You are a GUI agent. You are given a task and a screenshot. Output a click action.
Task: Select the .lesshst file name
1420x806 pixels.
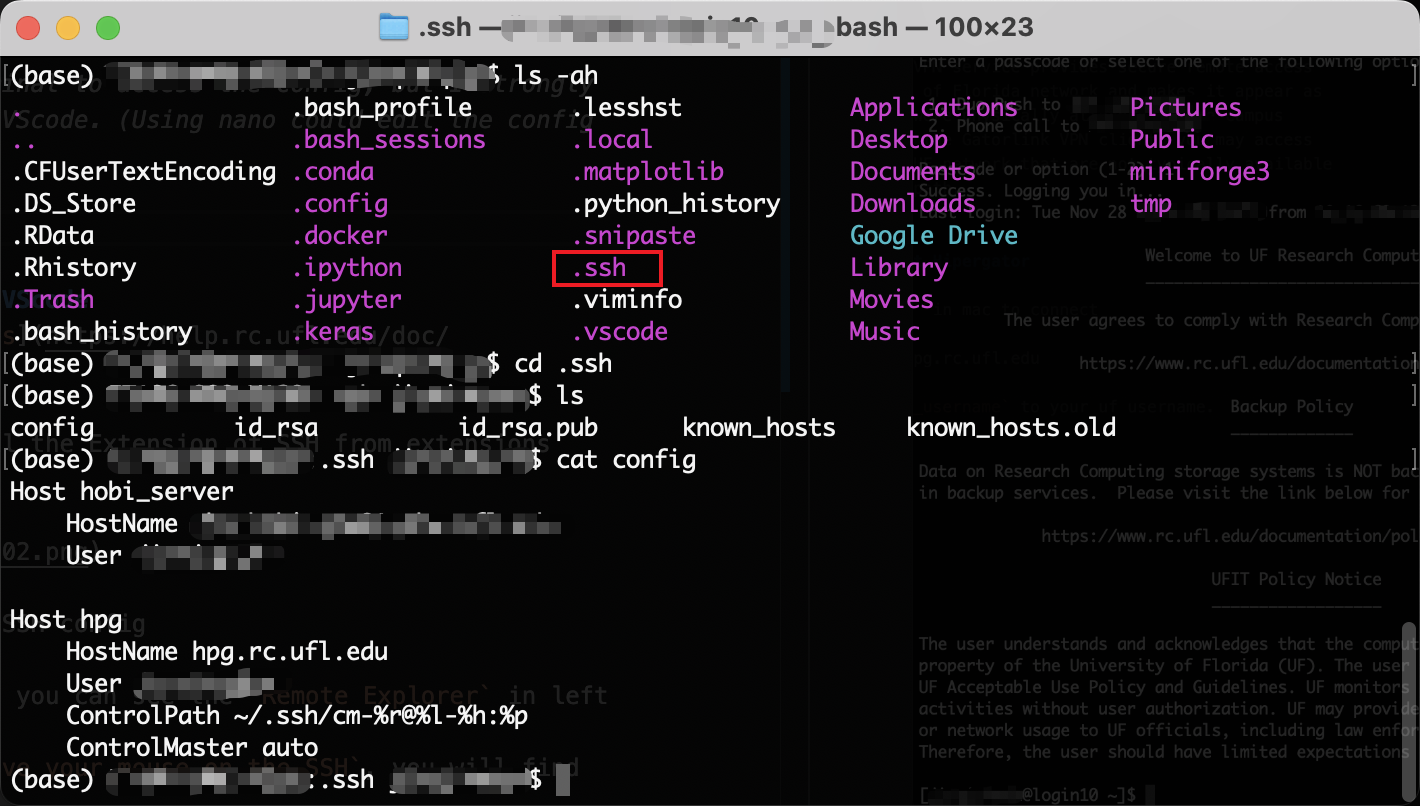click(627, 107)
